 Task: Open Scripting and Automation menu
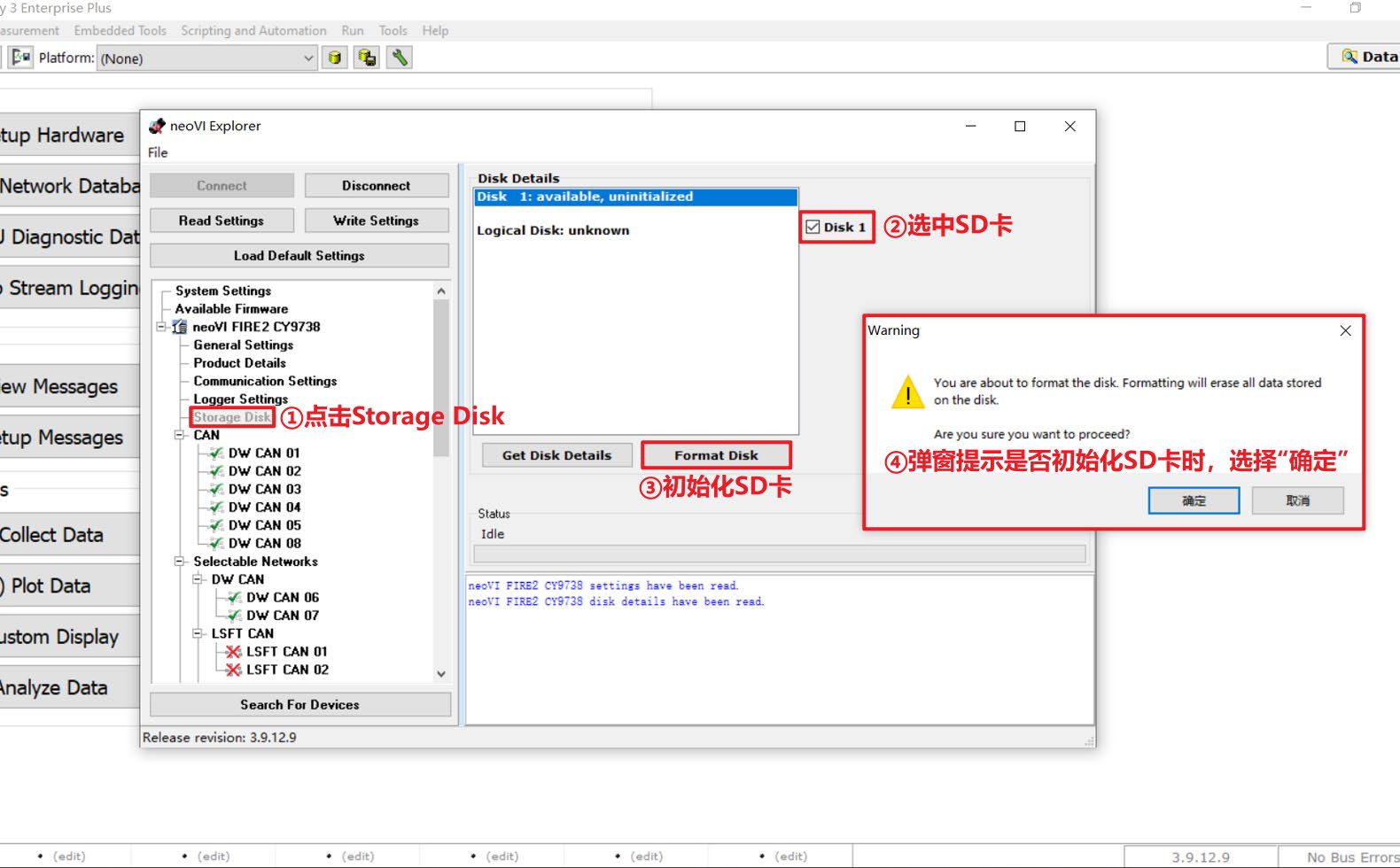click(x=253, y=30)
